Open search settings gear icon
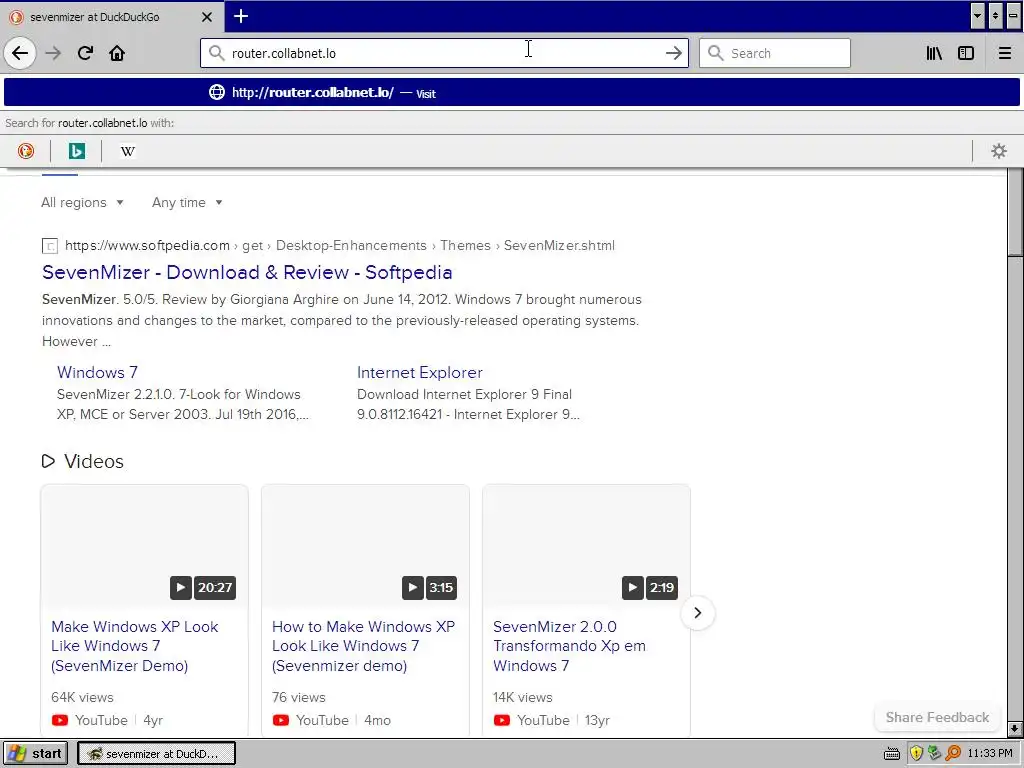 (x=999, y=152)
